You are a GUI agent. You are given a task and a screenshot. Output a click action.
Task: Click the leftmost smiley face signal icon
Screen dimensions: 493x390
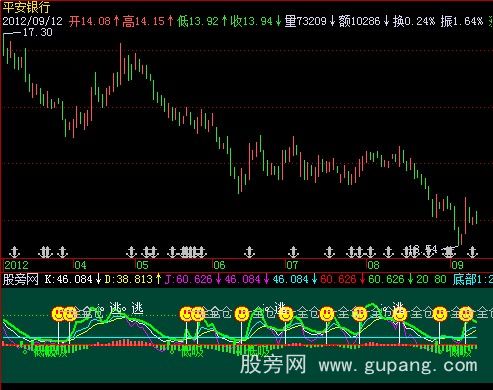58,314
